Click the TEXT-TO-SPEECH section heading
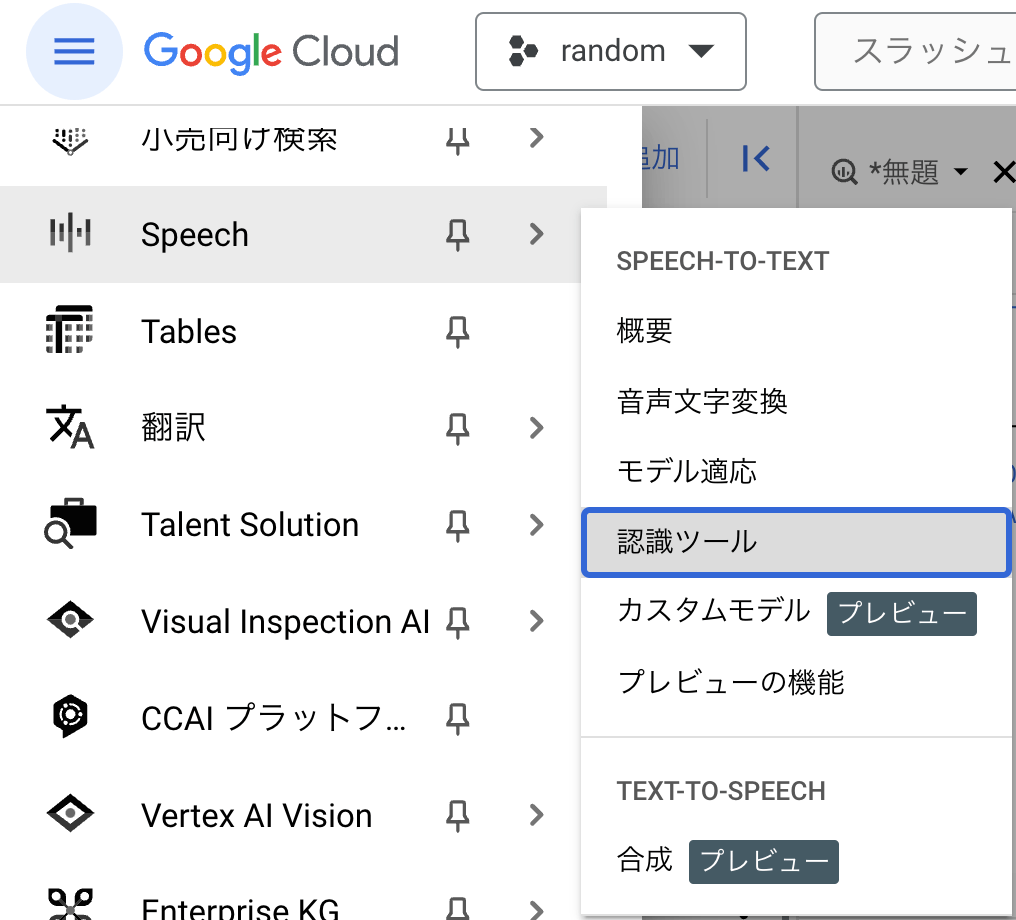The width and height of the screenshot is (1016, 920). 721,791
